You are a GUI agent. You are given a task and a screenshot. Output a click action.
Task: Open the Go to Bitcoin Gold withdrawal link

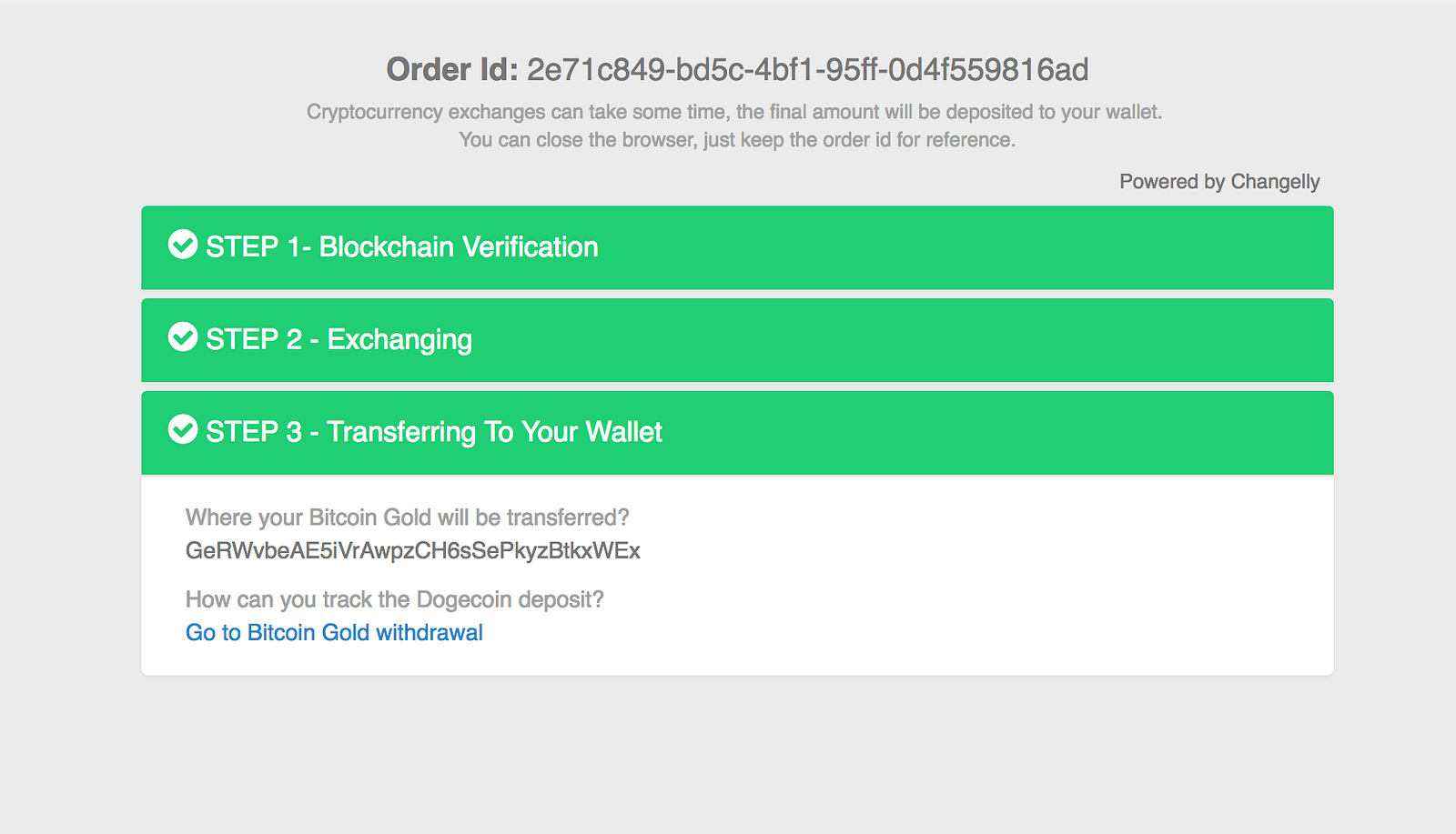pyautogui.click(x=334, y=632)
